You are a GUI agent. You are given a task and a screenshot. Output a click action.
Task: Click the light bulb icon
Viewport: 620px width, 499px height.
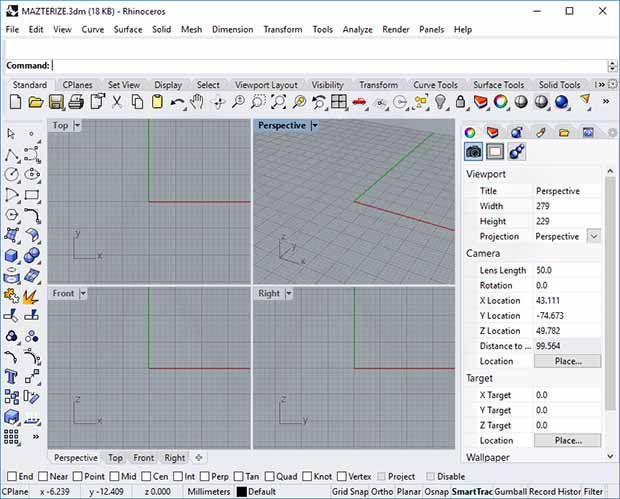[x=440, y=102]
